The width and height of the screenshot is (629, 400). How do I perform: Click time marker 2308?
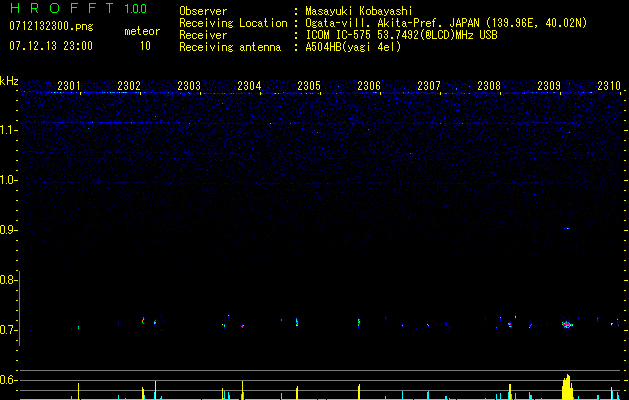point(489,85)
